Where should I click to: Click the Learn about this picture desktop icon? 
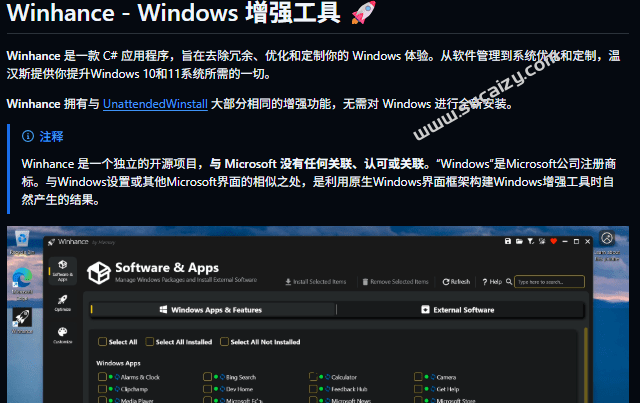point(607,246)
